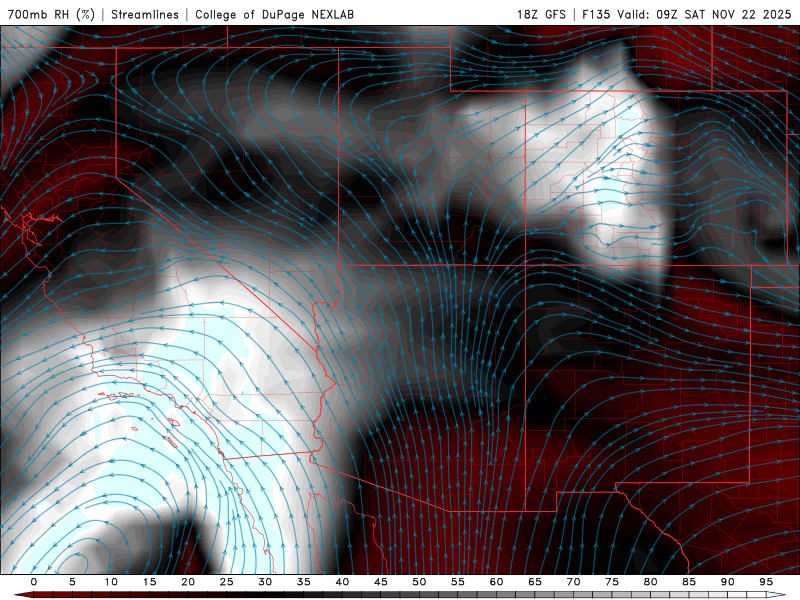Viewport: 800px width, 600px height.
Task: Click the '95' colorbar scale label
Action: pyautogui.click(x=765, y=582)
